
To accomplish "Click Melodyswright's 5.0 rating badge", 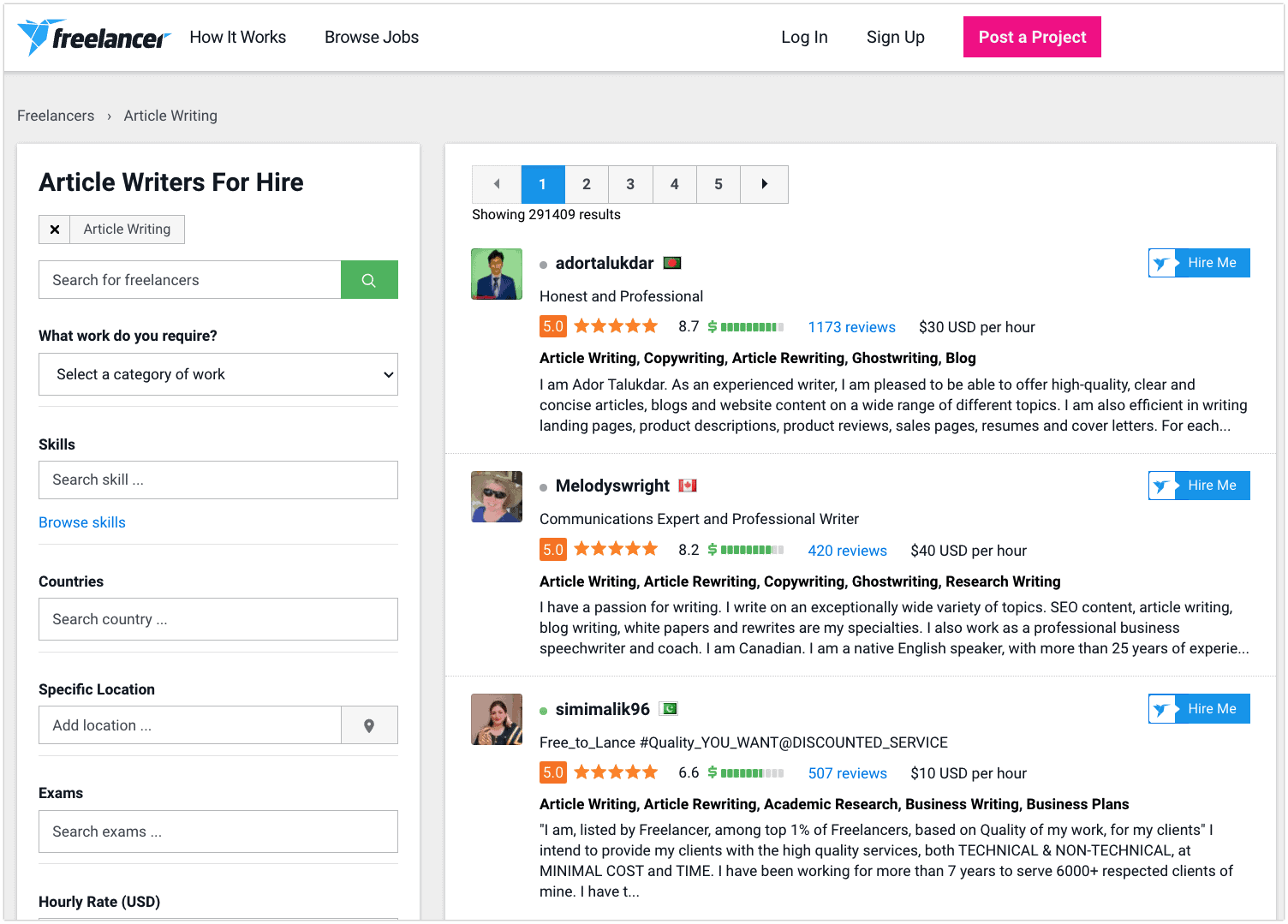I will 553,550.
